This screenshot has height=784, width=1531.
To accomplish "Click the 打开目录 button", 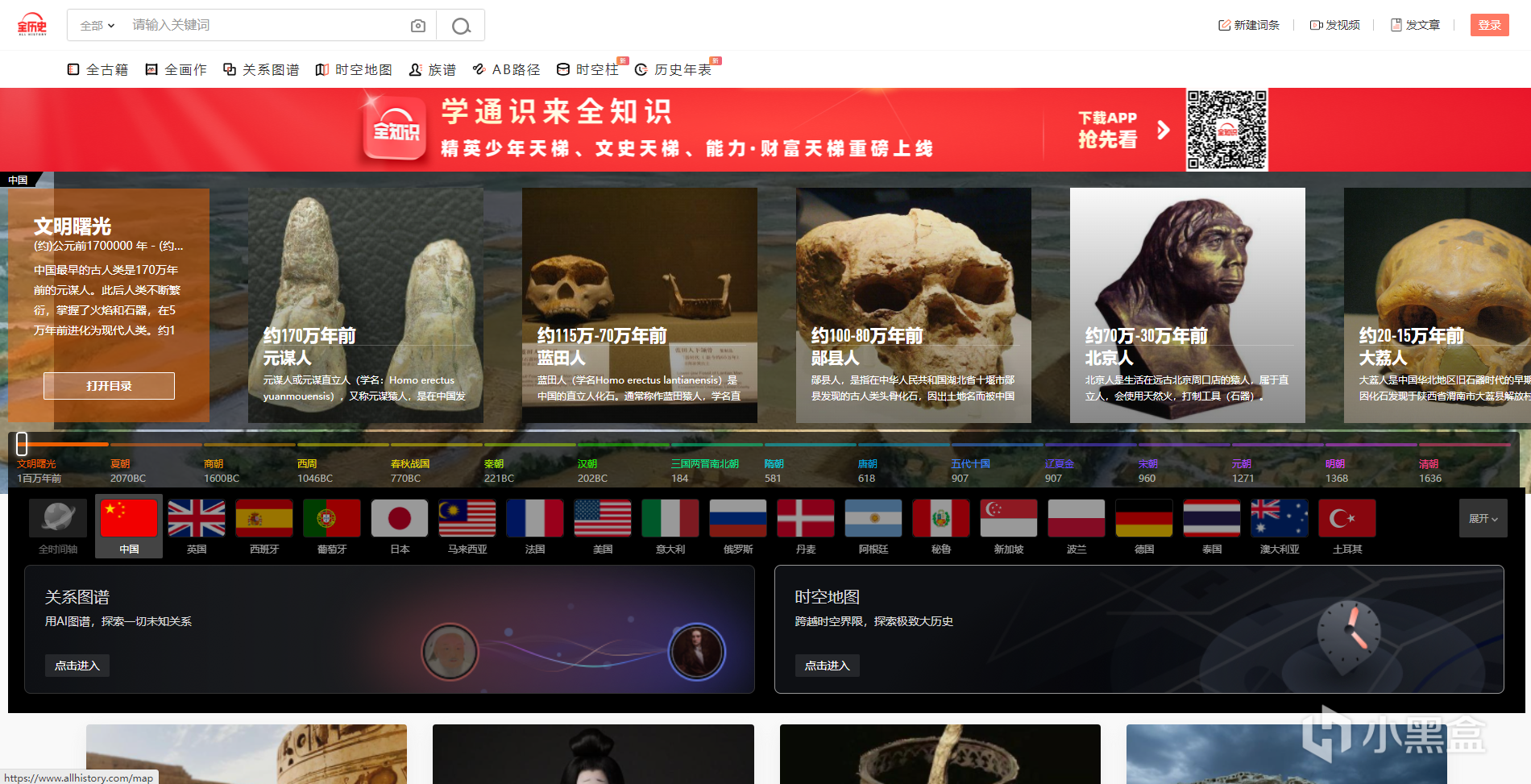I will click(109, 386).
